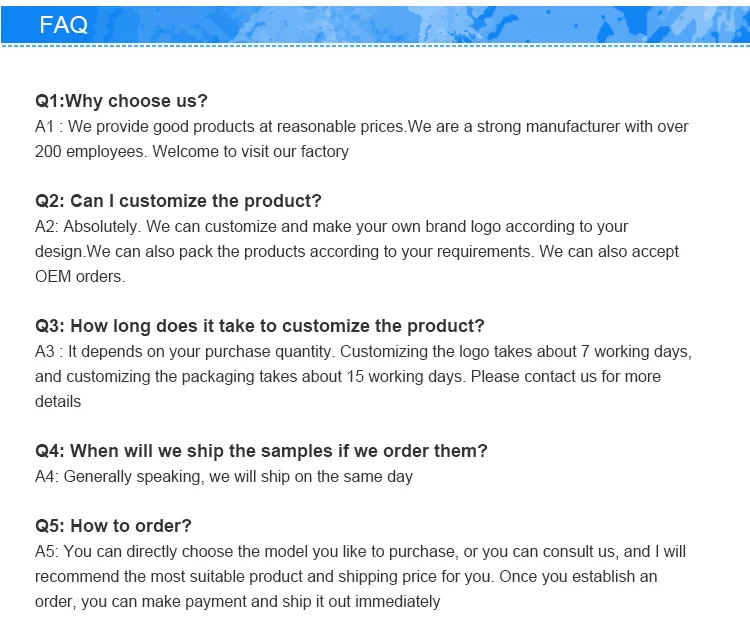Image resolution: width=750 pixels, height=625 pixels.
Task: Click the FAQ title in the blue header
Action: point(64,25)
